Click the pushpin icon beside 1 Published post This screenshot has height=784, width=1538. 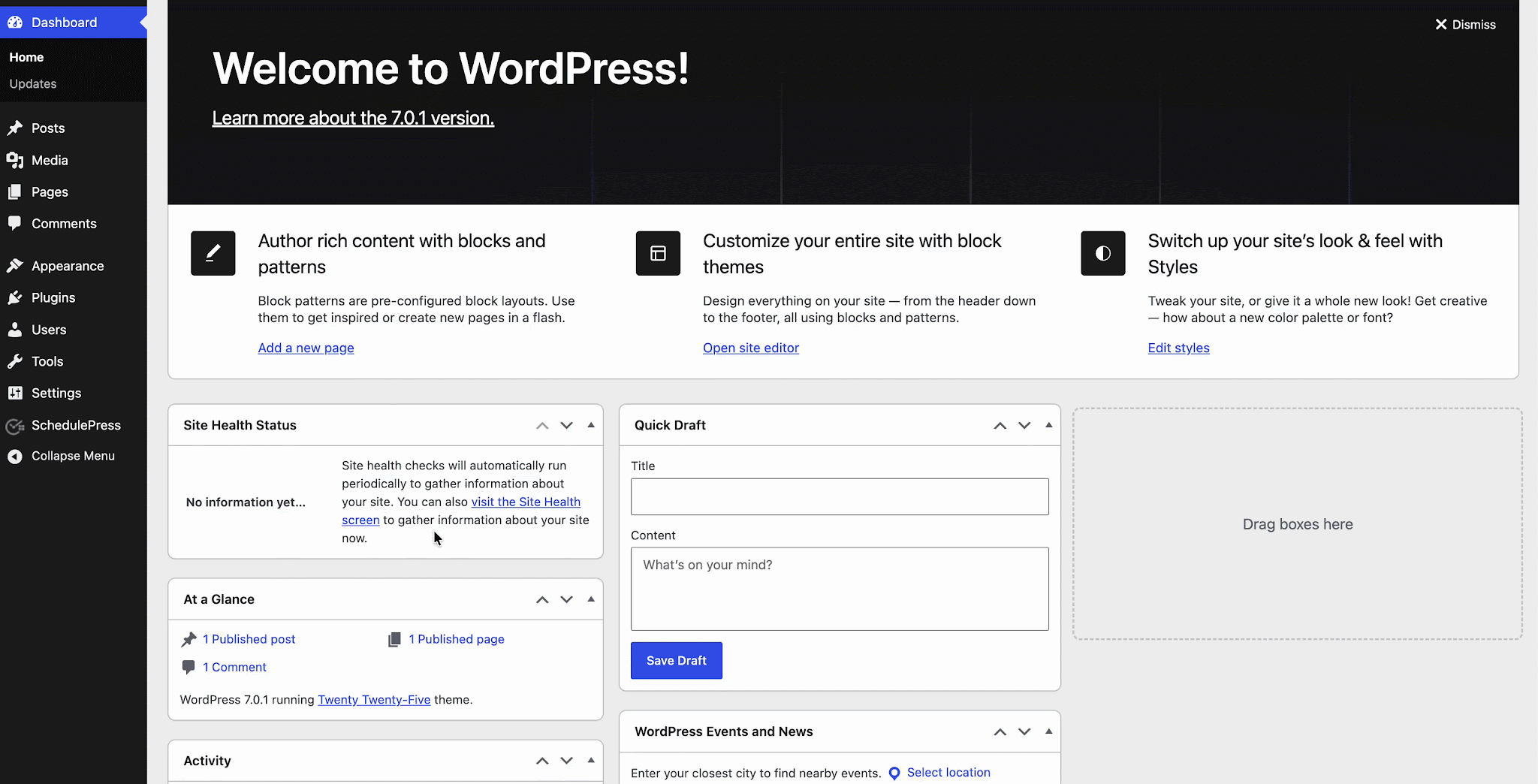[188, 639]
